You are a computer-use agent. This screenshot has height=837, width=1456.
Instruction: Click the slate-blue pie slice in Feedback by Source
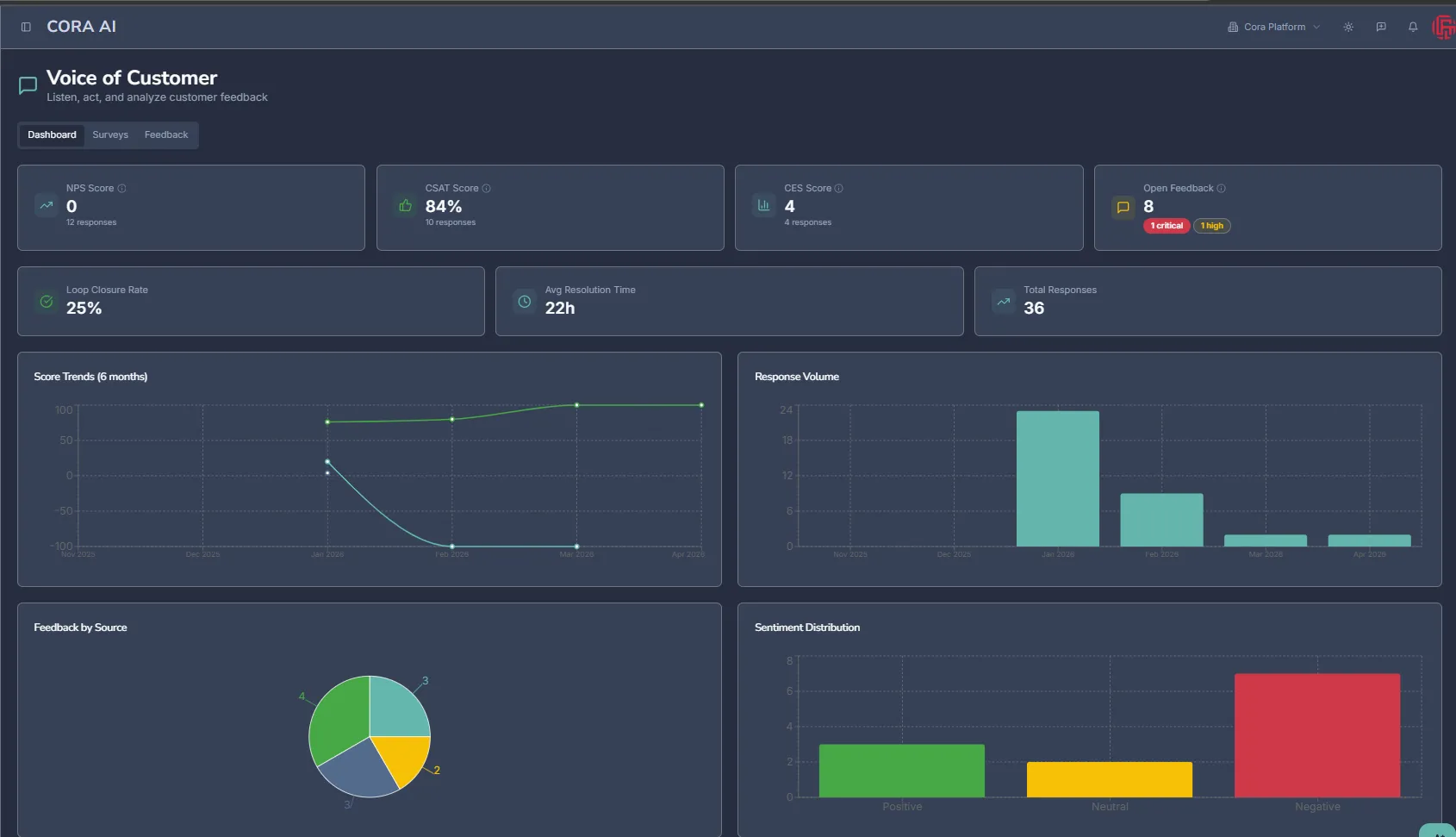pyautogui.click(x=360, y=769)
